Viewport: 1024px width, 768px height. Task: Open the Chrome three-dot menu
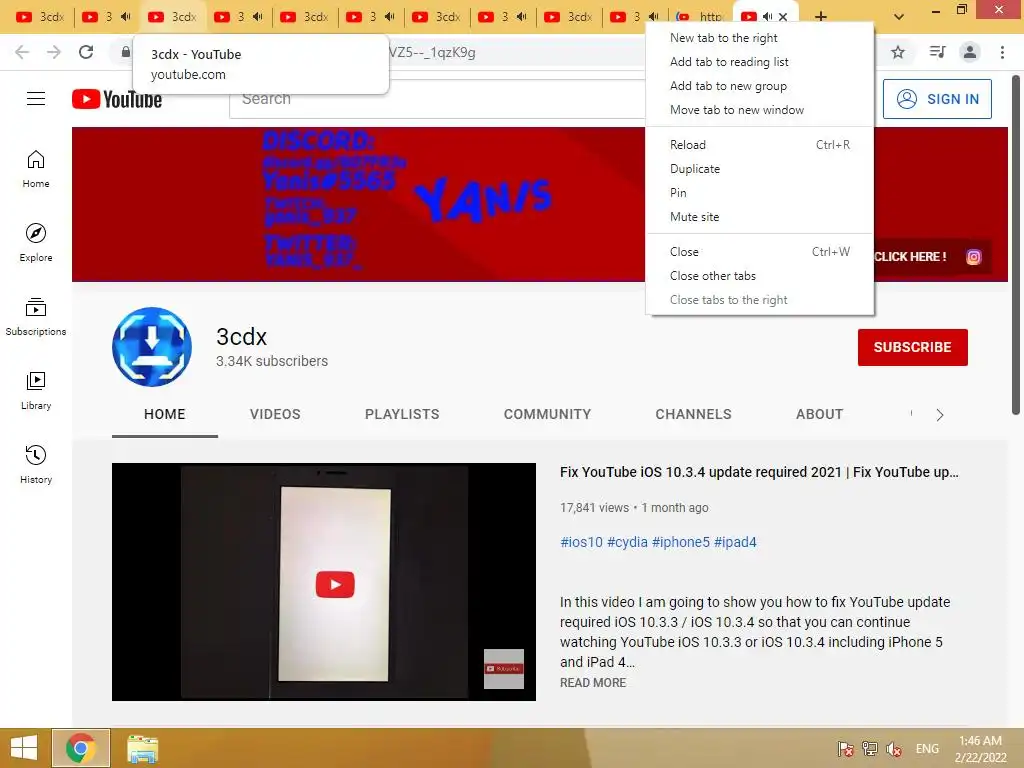[x=1002, y=52]
